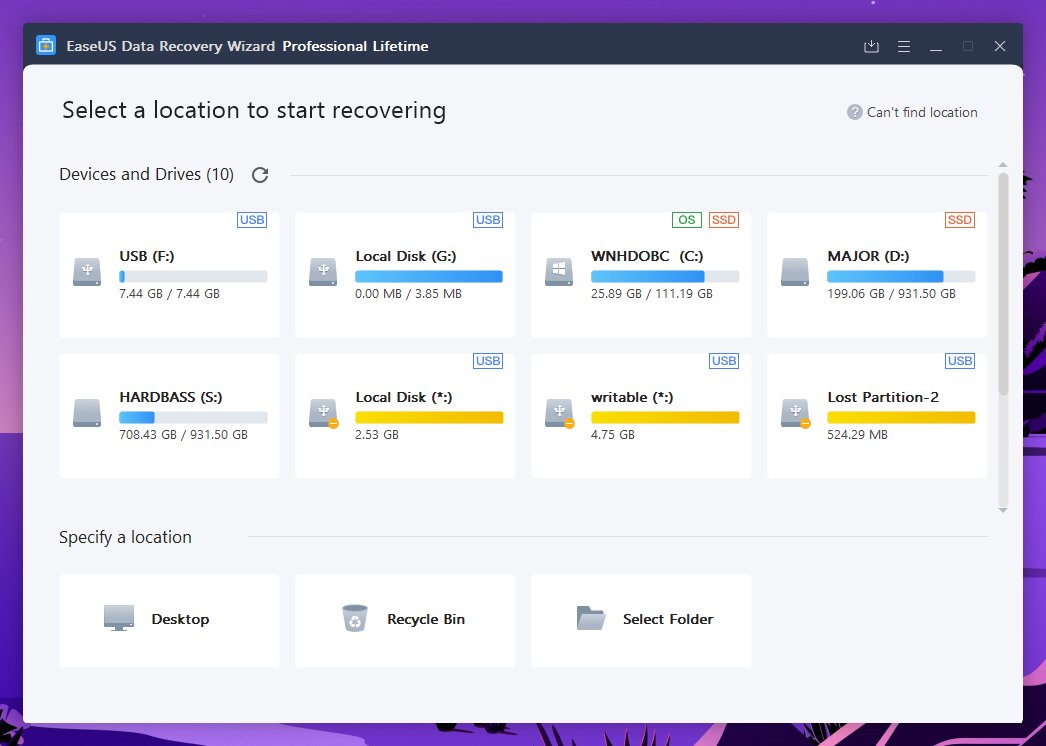Click the 'Devices and Drives (10)' heading
1046x746 pixels.
[147, 174]
